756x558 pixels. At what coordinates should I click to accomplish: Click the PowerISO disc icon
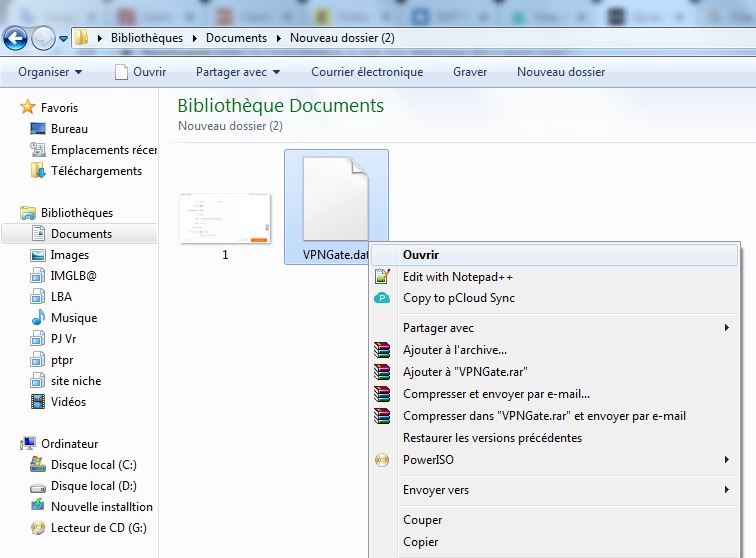pyautogui.click(x=382, y=460)
